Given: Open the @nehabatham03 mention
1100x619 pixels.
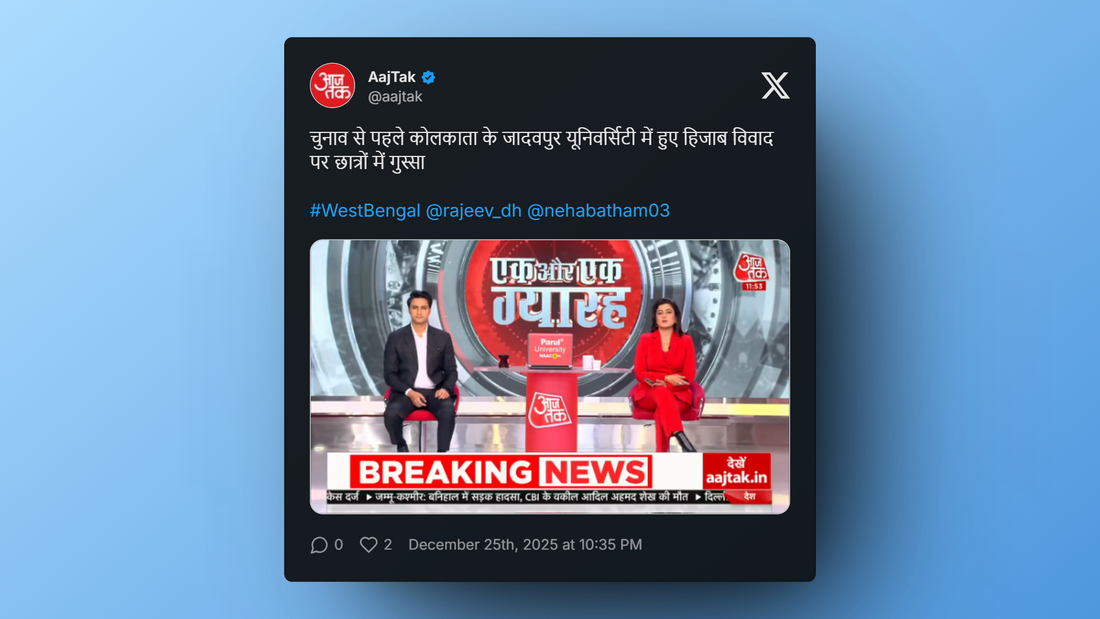Looking at the screenshot, I should 598,211.
